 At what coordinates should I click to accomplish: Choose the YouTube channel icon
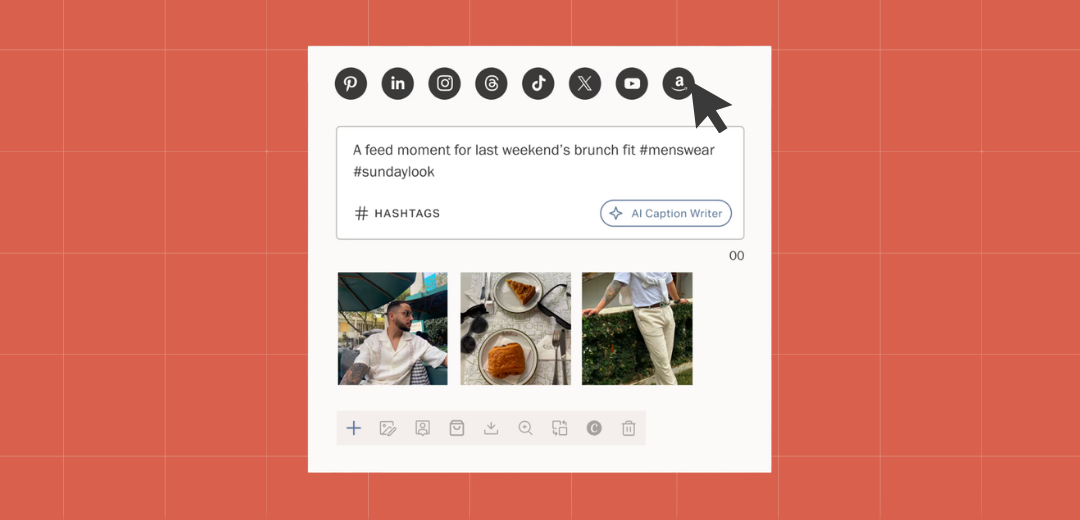[632, 83]
